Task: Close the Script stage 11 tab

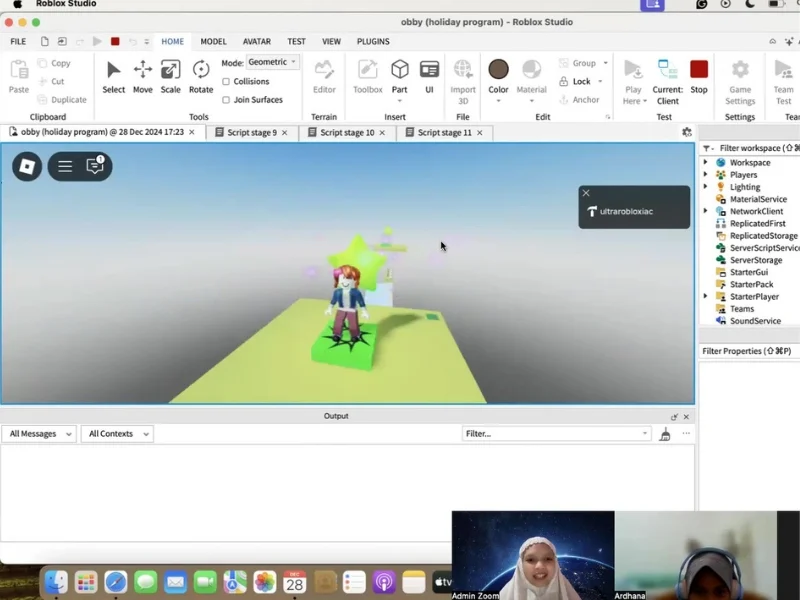Action: pos(480,133)
